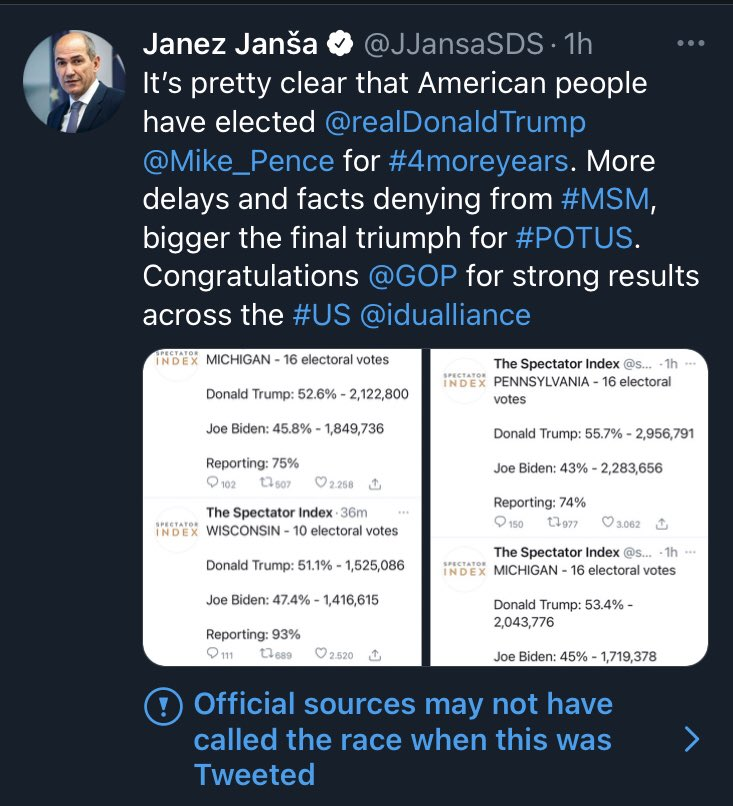Open the @Mike_Pence mention link

coord(239,161)
